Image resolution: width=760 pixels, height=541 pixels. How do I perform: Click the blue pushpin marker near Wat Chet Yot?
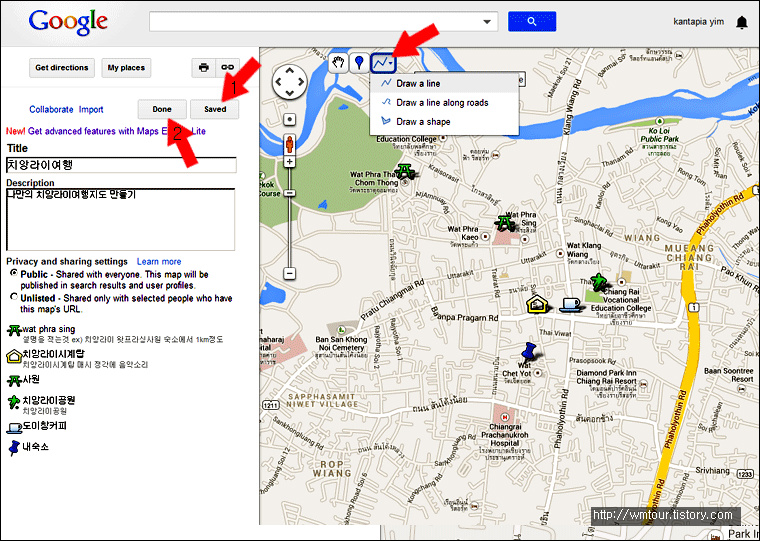point(528,352)
